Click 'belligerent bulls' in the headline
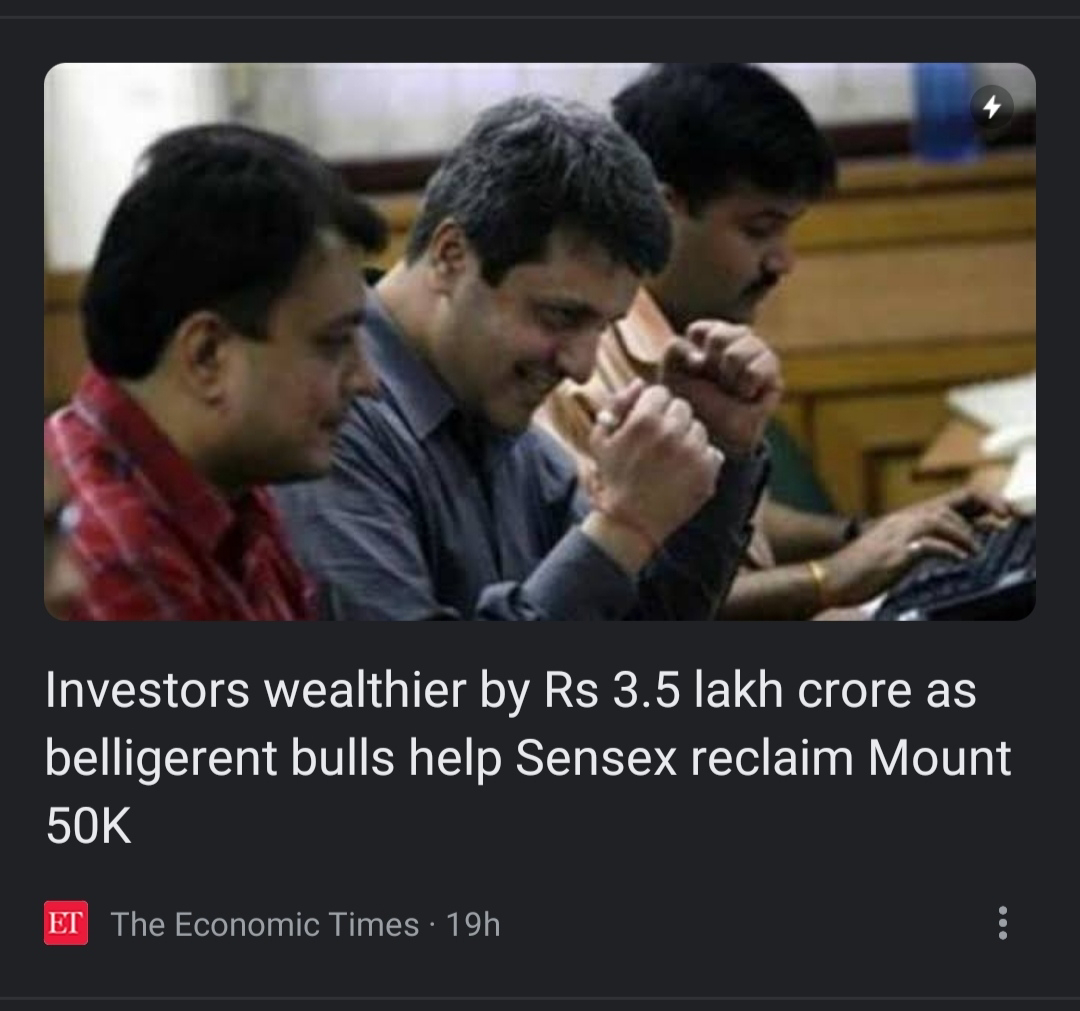The image size is (1080, 1011). click(220, 758)
